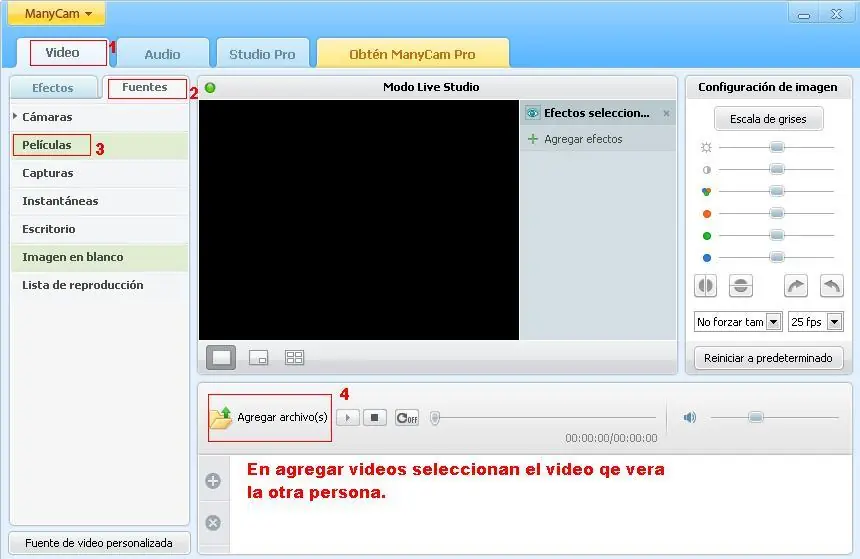Adjust the blue channel slider
This screenshot has height=559, width=860.
tap(777, 257)
